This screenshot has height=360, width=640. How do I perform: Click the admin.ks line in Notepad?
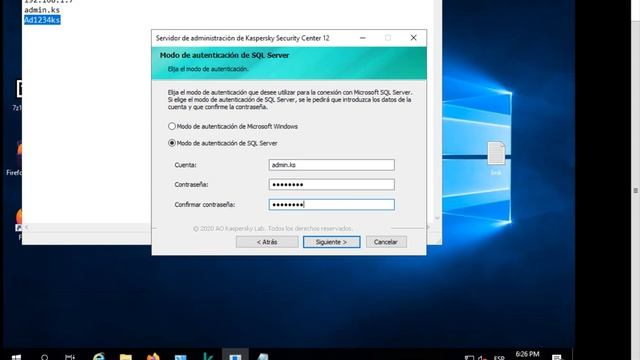click(x=42, y=10)
